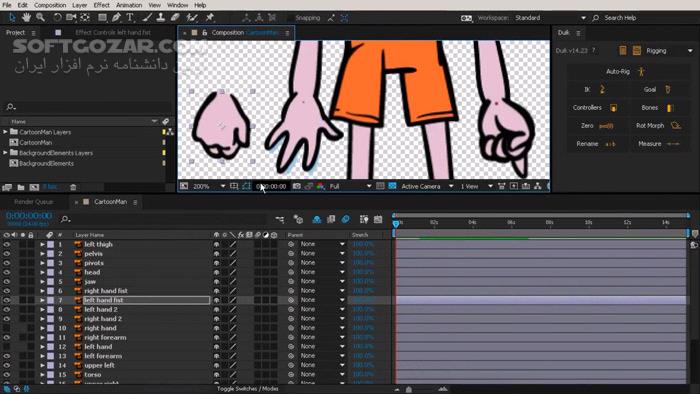The image size is (700, 394).
Task: Hide the right hand fist layer
Action: pyautogui.click(x=6, y=291)
